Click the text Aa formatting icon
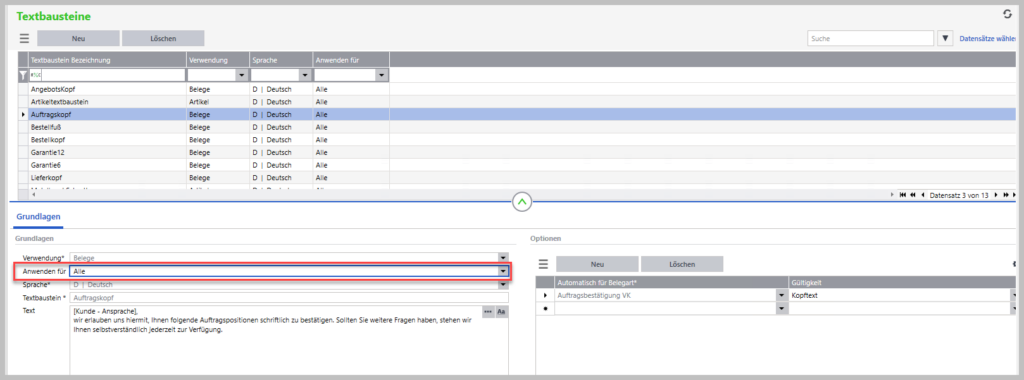The image size is (1024, 380). pos(502,312)
